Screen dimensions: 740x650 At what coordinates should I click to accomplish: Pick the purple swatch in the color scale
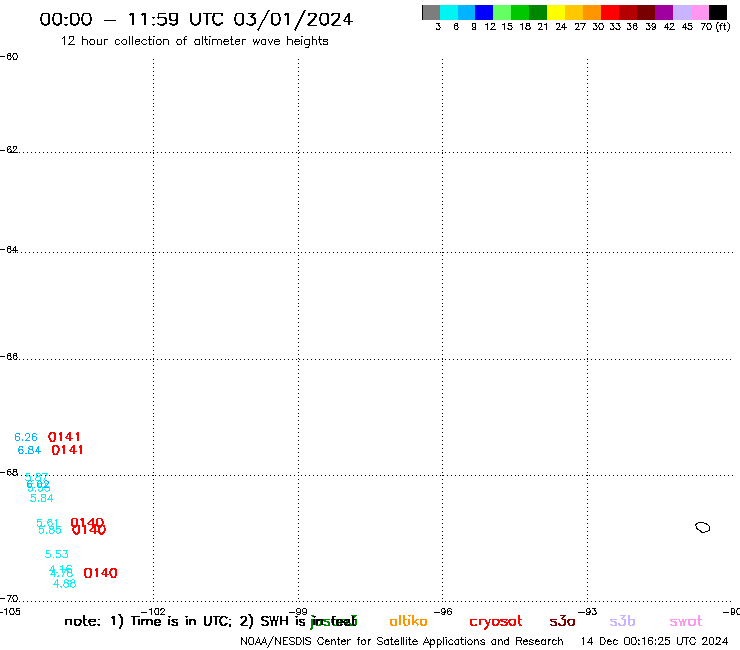(x=664, y=12)
